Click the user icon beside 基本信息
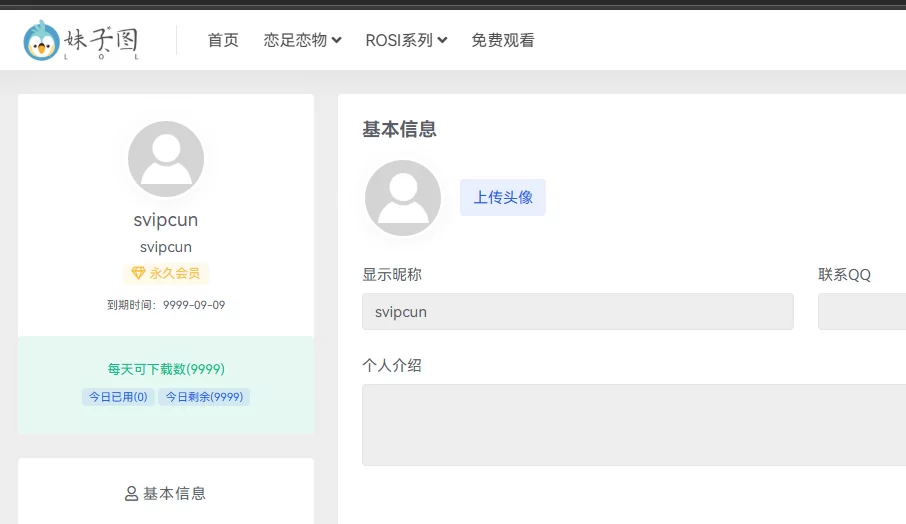This screenshot has width=906, height=524. tap(132, 493)
